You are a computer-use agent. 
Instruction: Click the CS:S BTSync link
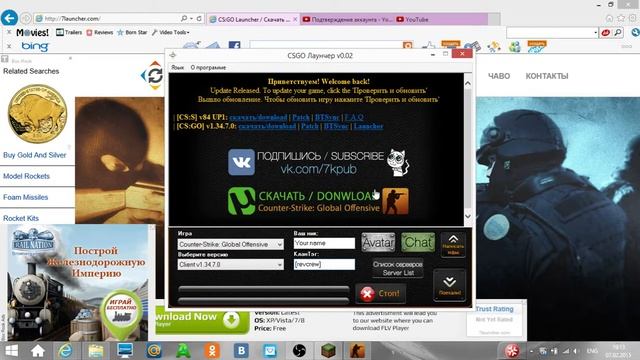tap(327, 118)
